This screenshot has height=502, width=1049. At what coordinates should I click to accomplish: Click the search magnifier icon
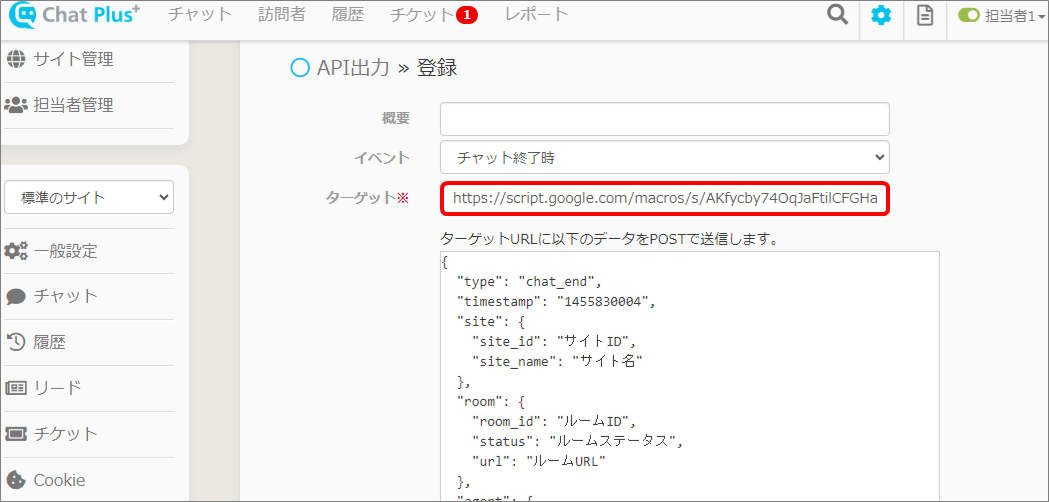pos(837,16)
